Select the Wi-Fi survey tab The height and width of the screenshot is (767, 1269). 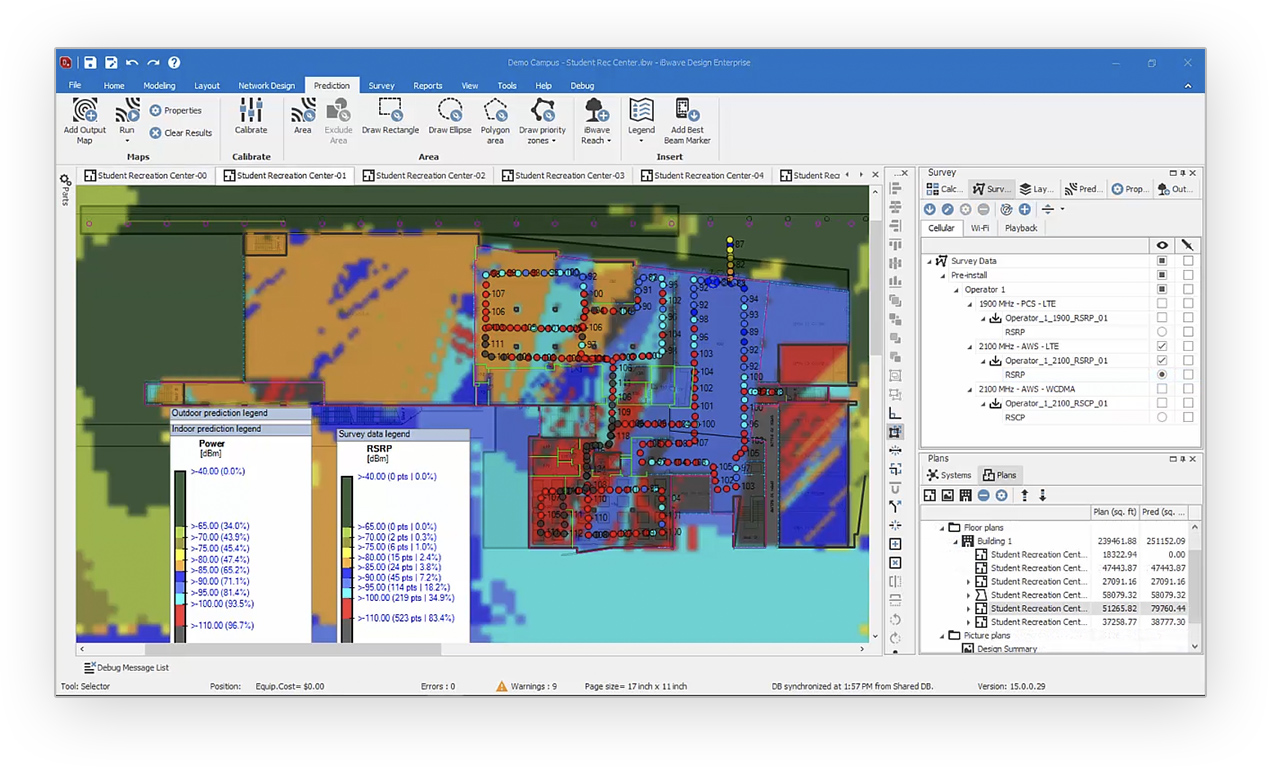[980, 228]
